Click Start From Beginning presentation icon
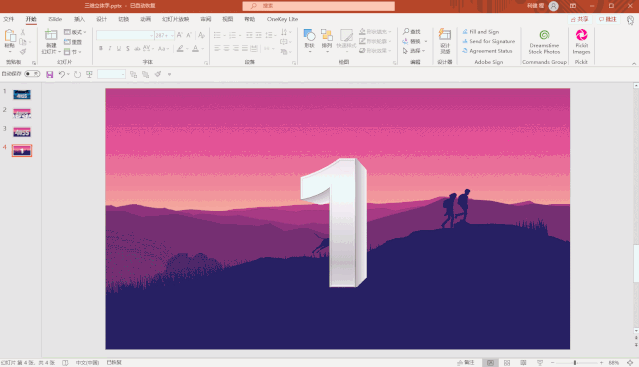639x367 pixels. [89, 74]
